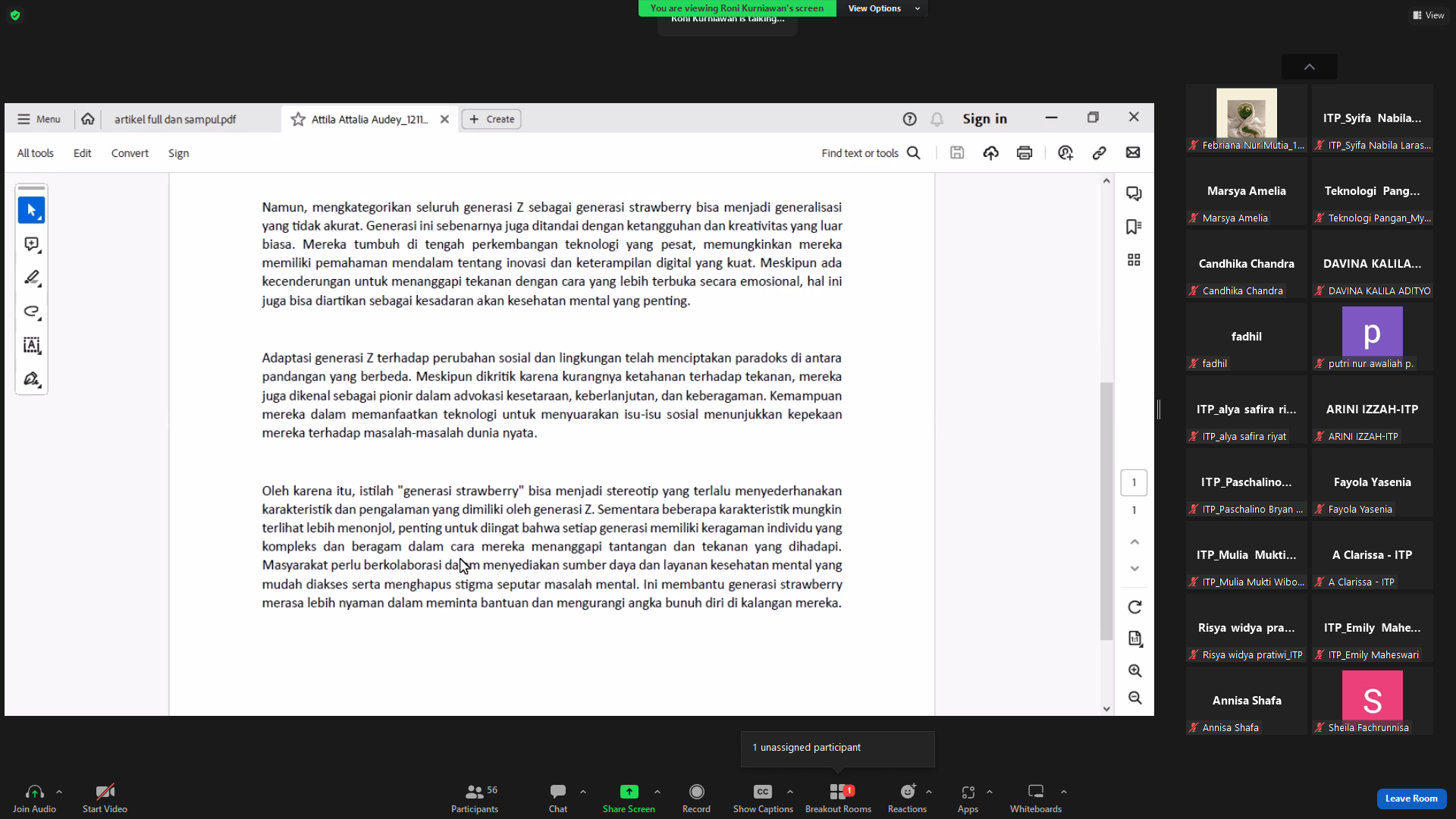Go to next page arrow

click(x=1134, y=569)
